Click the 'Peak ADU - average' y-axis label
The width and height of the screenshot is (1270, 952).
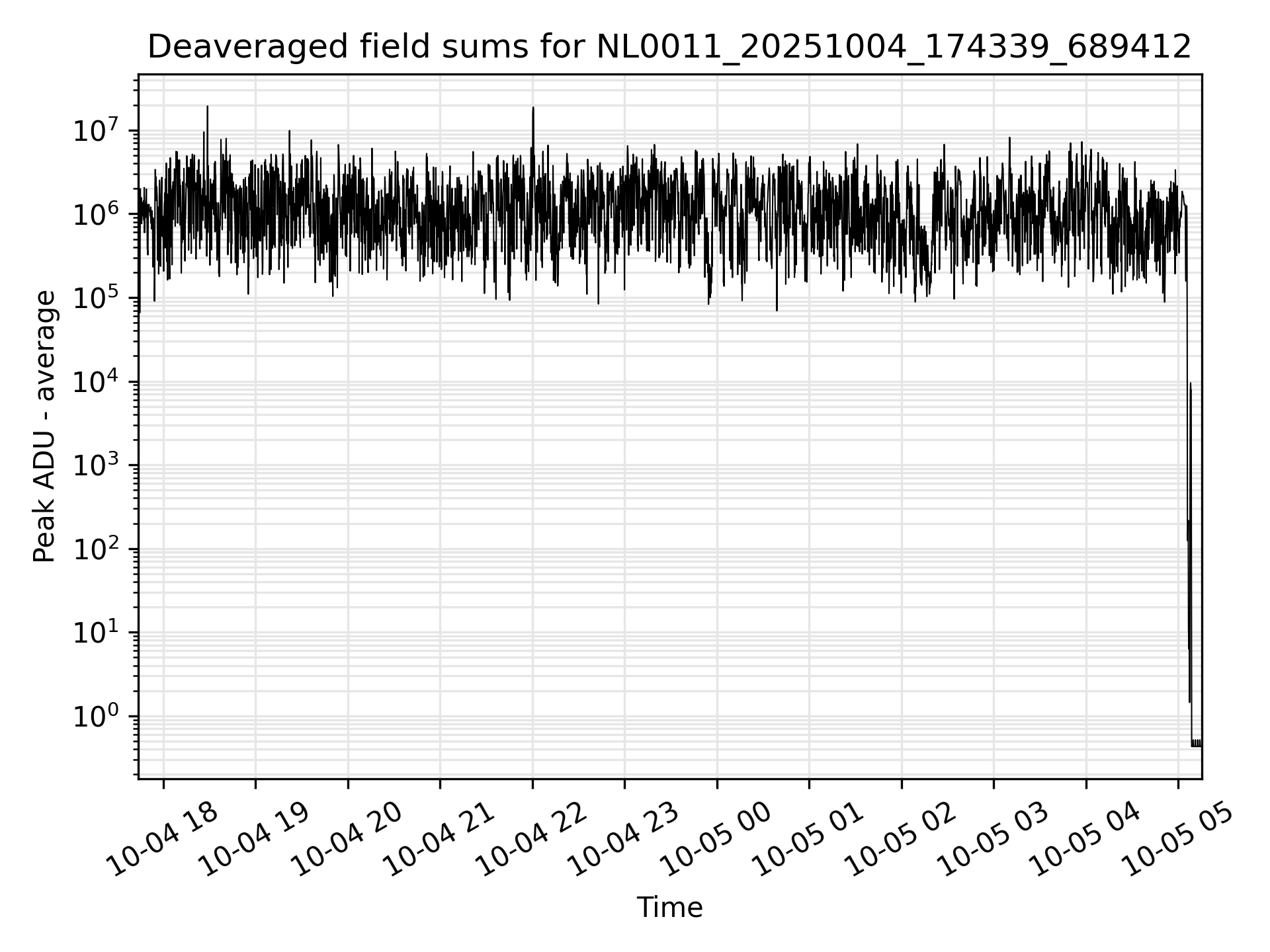click(x=45, y=426)
